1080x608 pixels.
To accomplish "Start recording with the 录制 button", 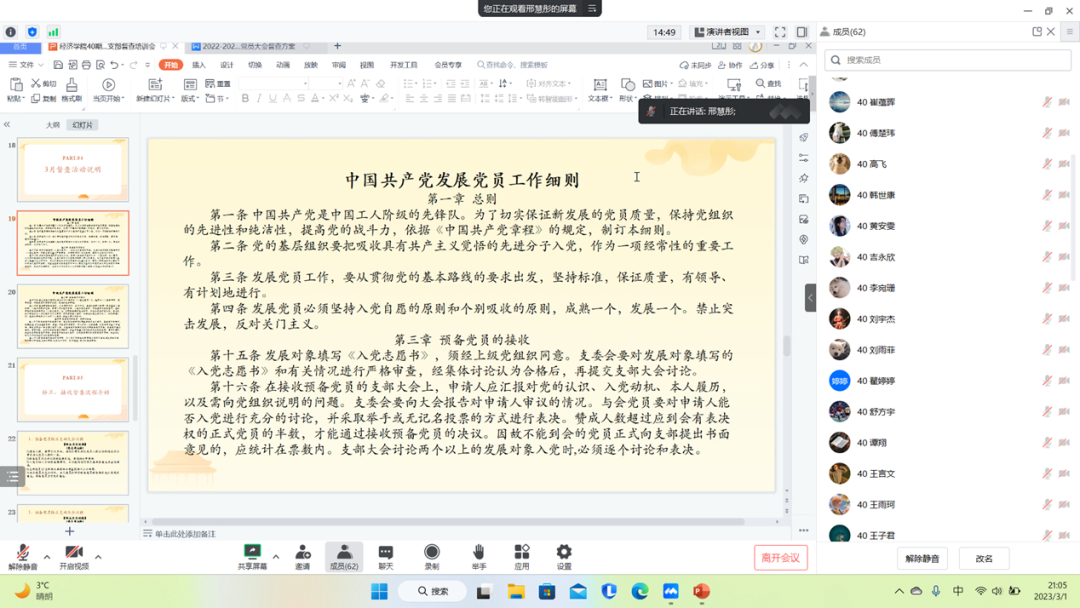I will click(431, 555).
